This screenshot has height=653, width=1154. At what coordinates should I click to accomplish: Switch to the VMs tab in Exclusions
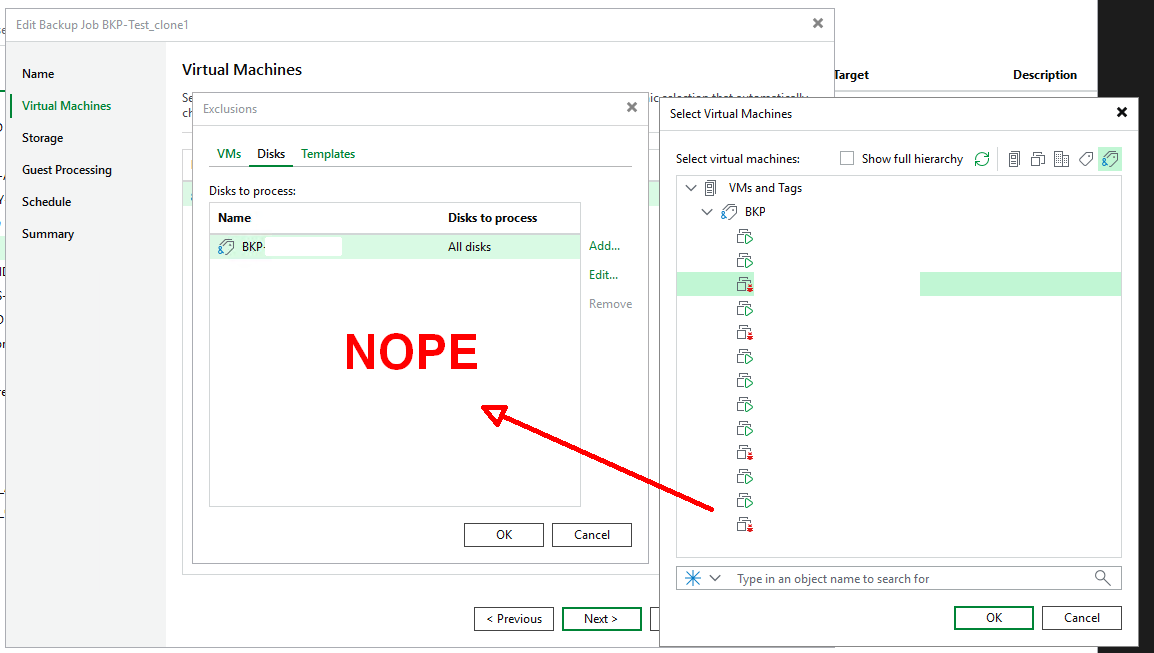pos(229,154)
